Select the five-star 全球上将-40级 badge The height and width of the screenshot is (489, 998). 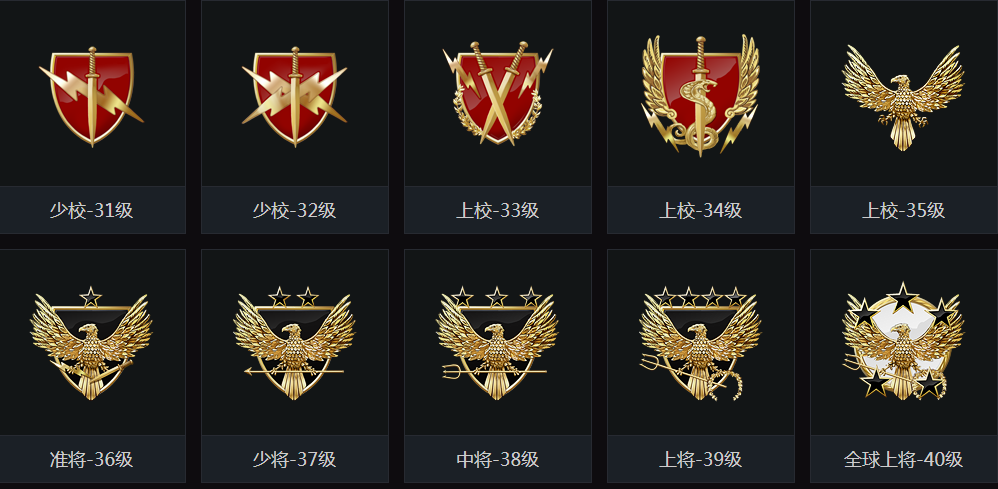903,341
